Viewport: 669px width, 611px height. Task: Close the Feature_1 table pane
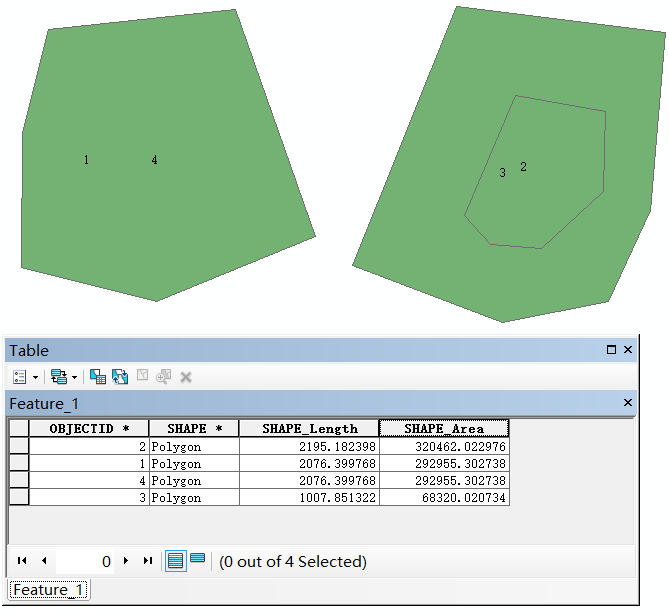[x=628, y=402]
